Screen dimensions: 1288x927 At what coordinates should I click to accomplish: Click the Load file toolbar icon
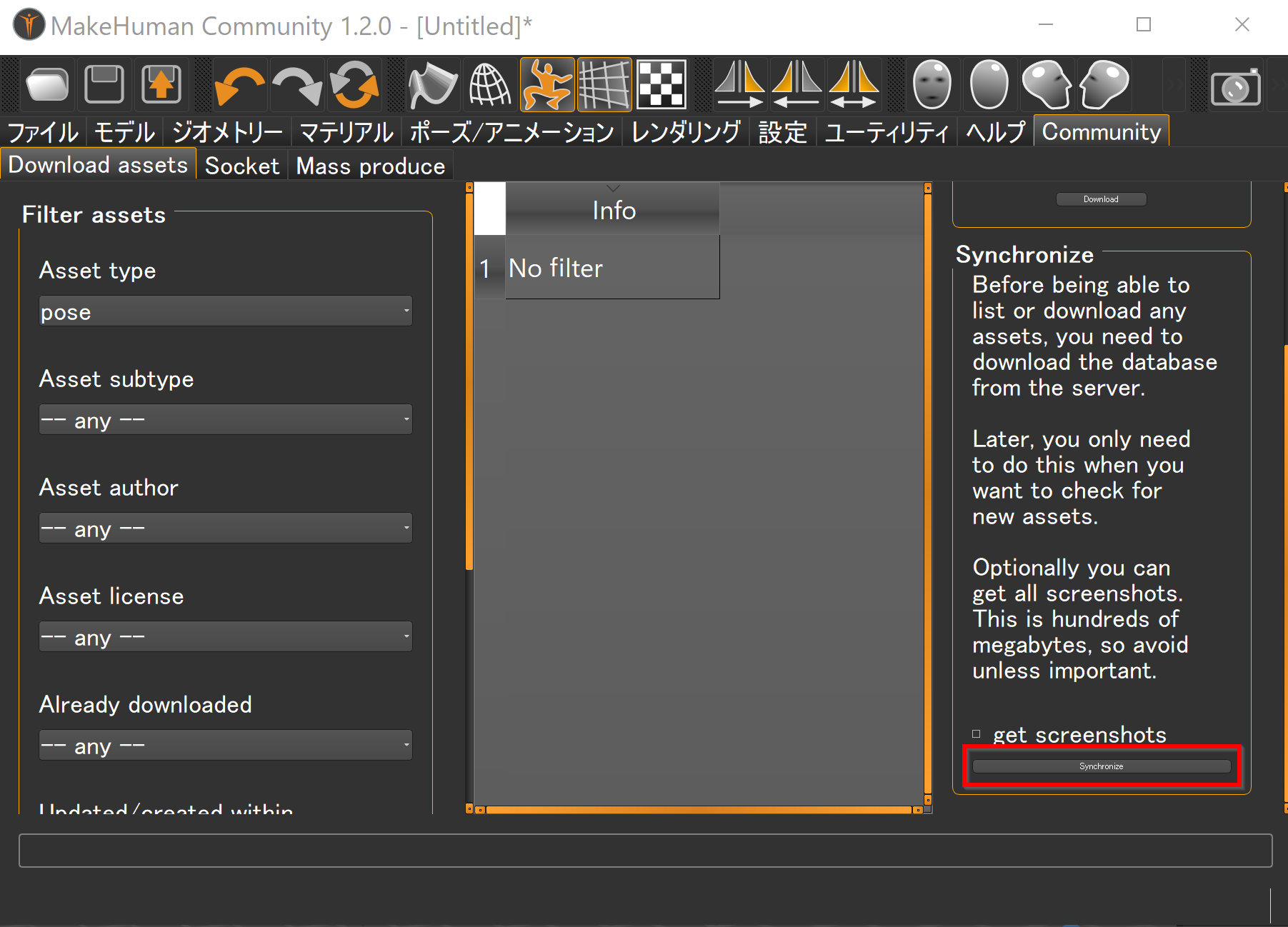point(47,86)
